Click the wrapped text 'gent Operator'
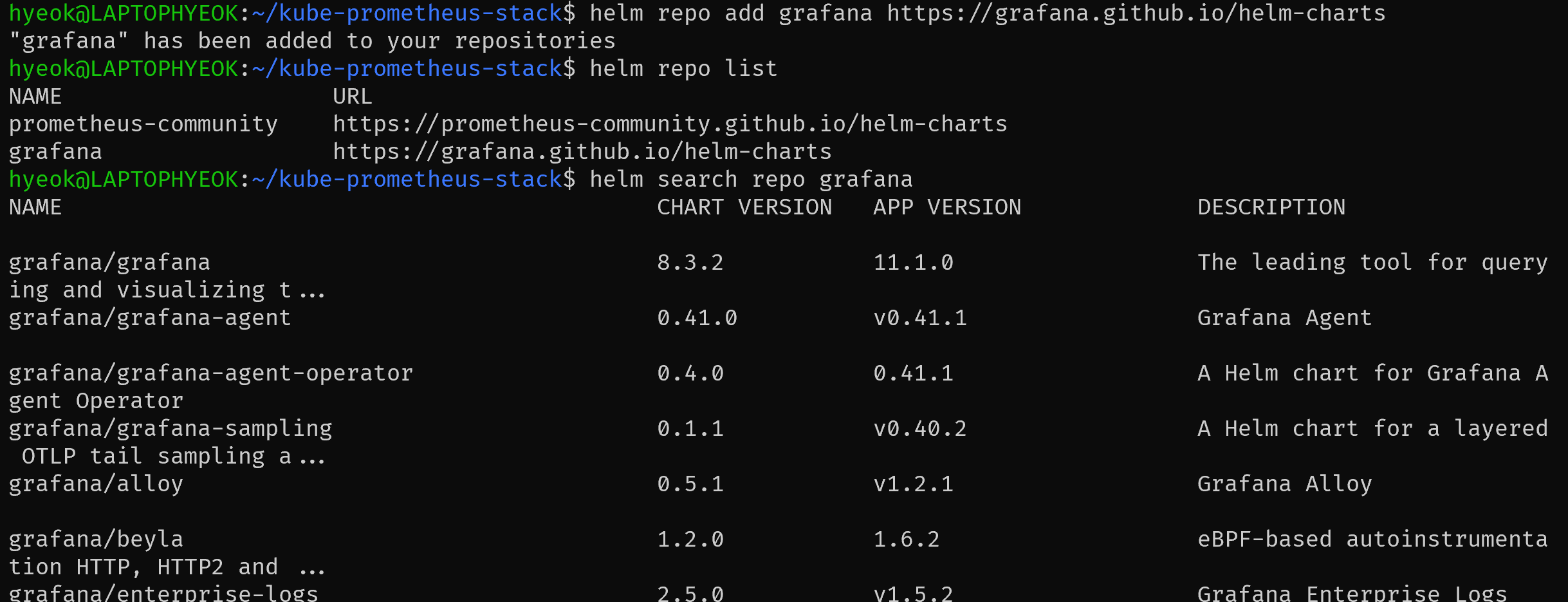Viewport: 1568px width, 602px height. pyautogui.click(x=96, y=401)
